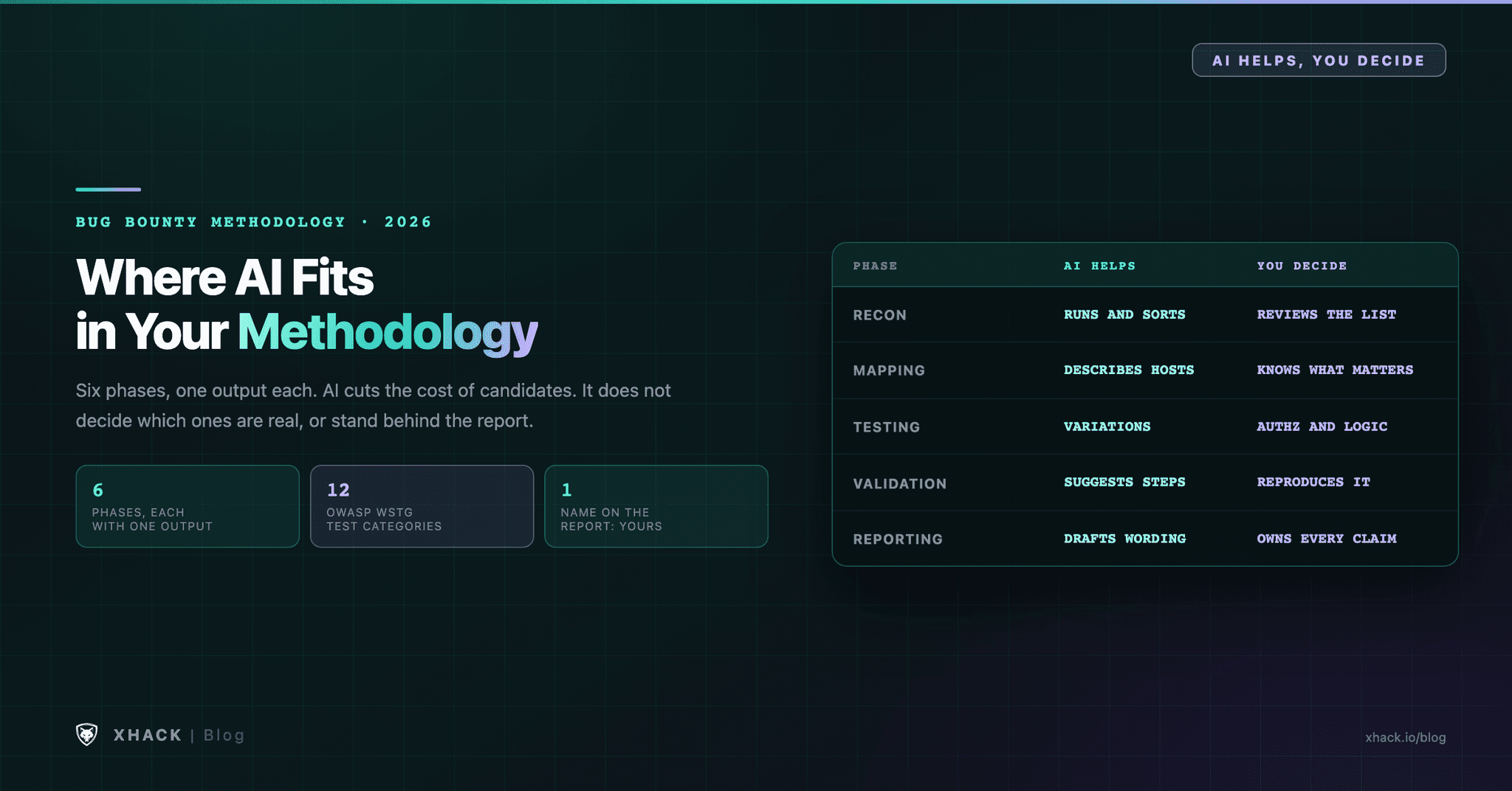The image size is (1512, 791).
Task: Click the 'SUGGESTS STEPS' cell
Action: tap(1124, 482)
